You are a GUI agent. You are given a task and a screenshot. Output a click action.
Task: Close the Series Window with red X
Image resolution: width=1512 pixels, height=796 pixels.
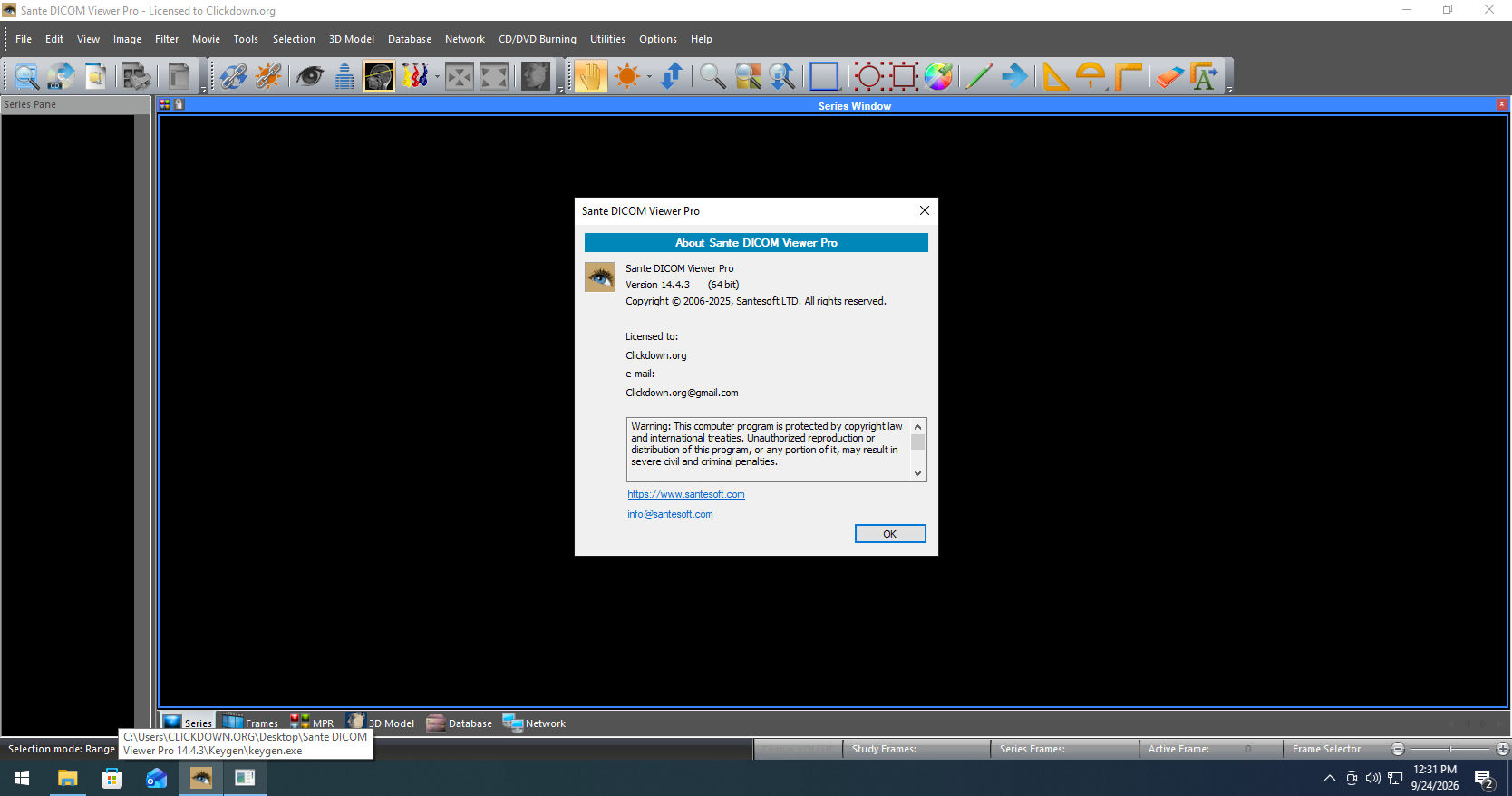pos(1502,105)
